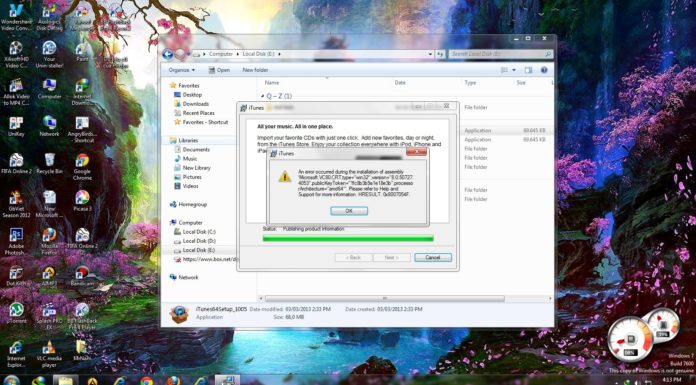Click Computer in the address breadcrumb
Image resolution: width=696 pixels, height=385 pixels.
click(x=221, y=54)
